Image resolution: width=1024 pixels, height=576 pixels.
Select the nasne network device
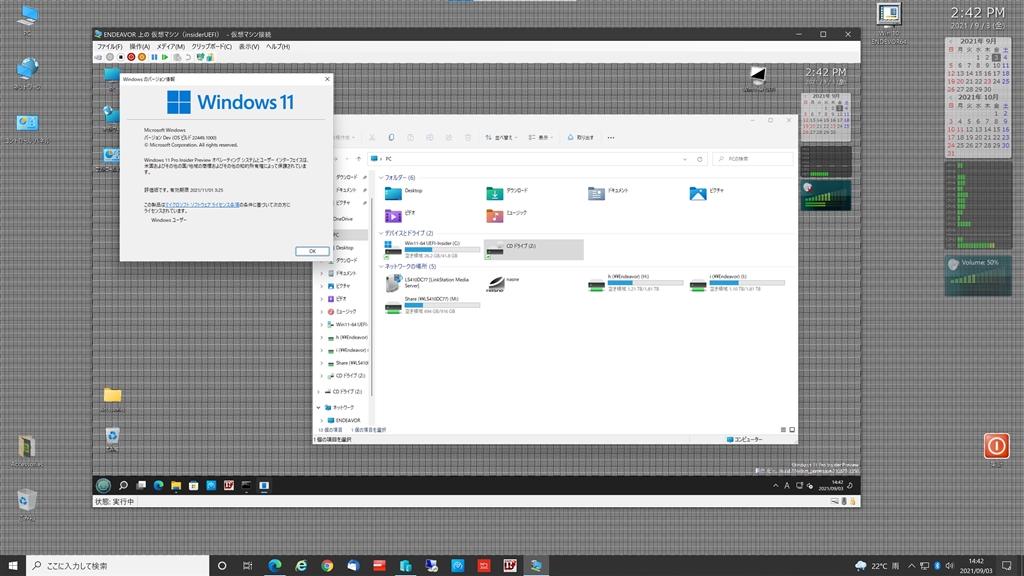(504, 283)
